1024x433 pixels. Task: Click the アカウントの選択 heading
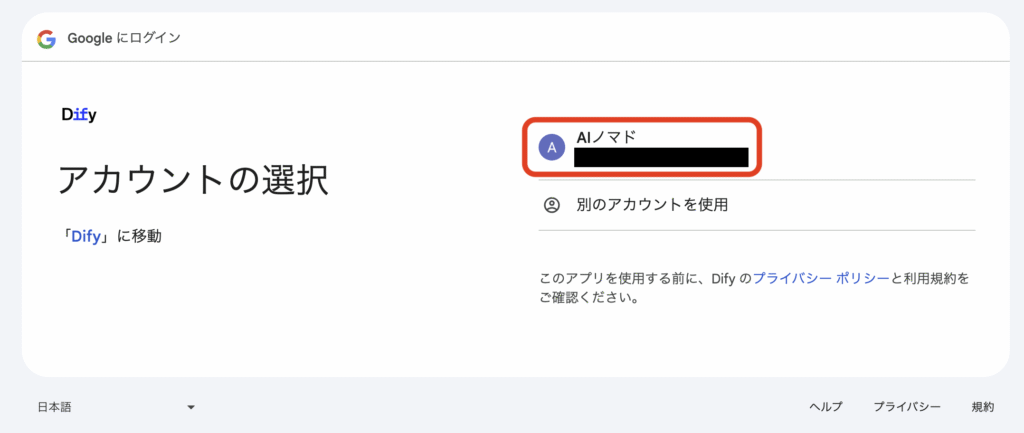[x=193, y=180]
